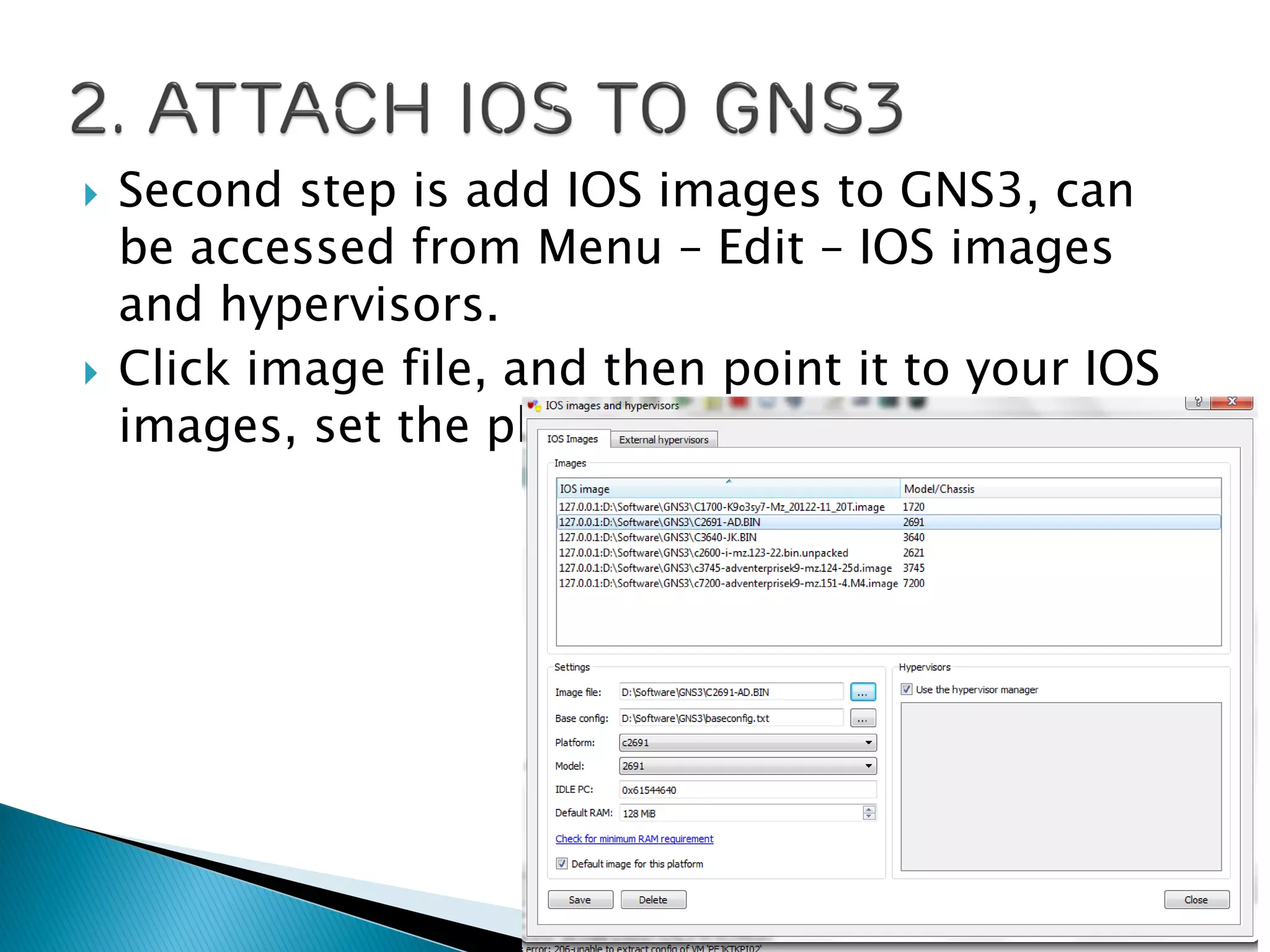
Task: Click the Base config browse button
Action: click(x=863, y=718)
